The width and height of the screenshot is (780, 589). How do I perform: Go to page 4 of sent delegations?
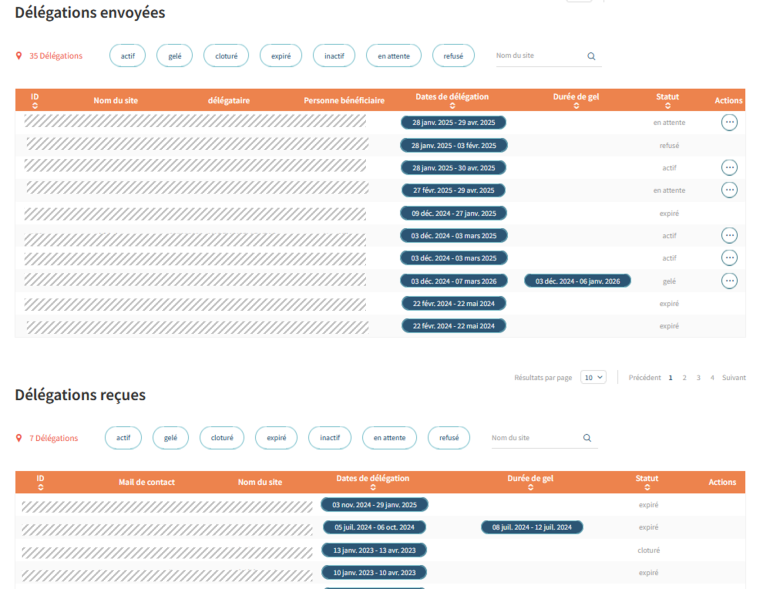coord(712,378)
